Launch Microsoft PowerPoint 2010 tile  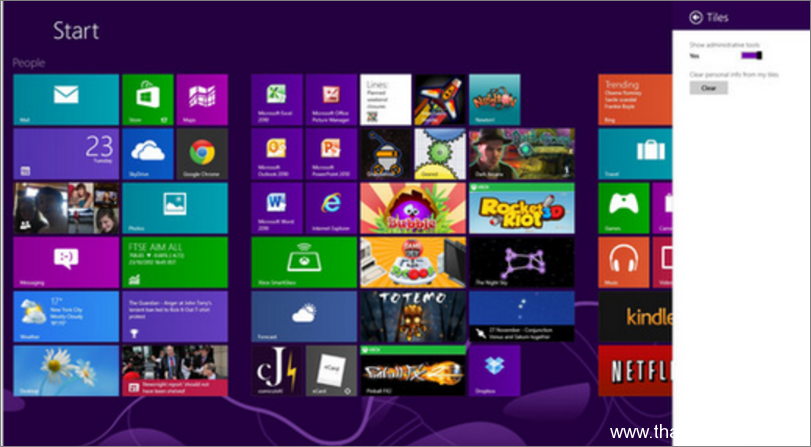pyautogui.click(x=331, y=153)
